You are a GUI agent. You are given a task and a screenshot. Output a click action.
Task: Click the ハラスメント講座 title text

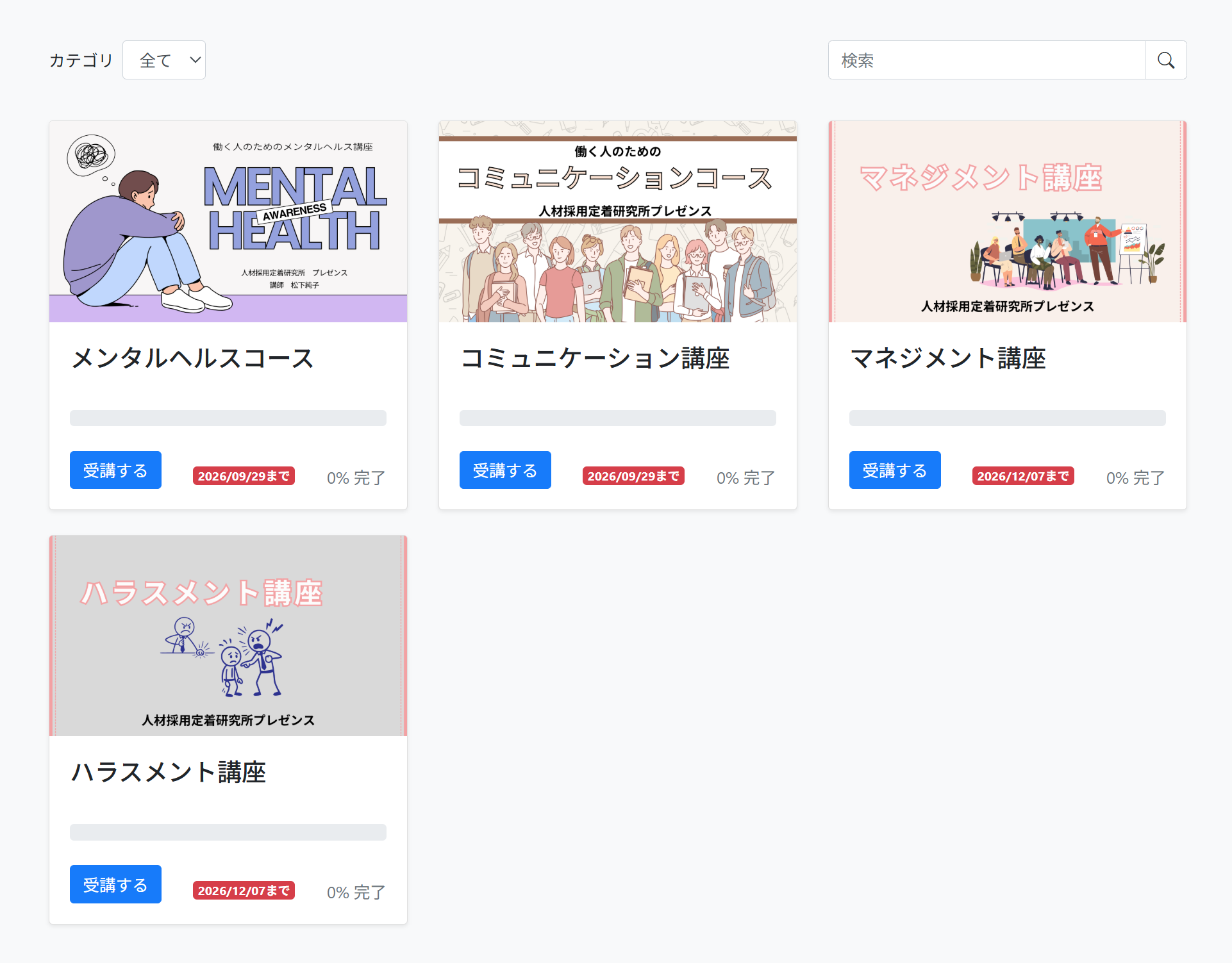[169, 772]
